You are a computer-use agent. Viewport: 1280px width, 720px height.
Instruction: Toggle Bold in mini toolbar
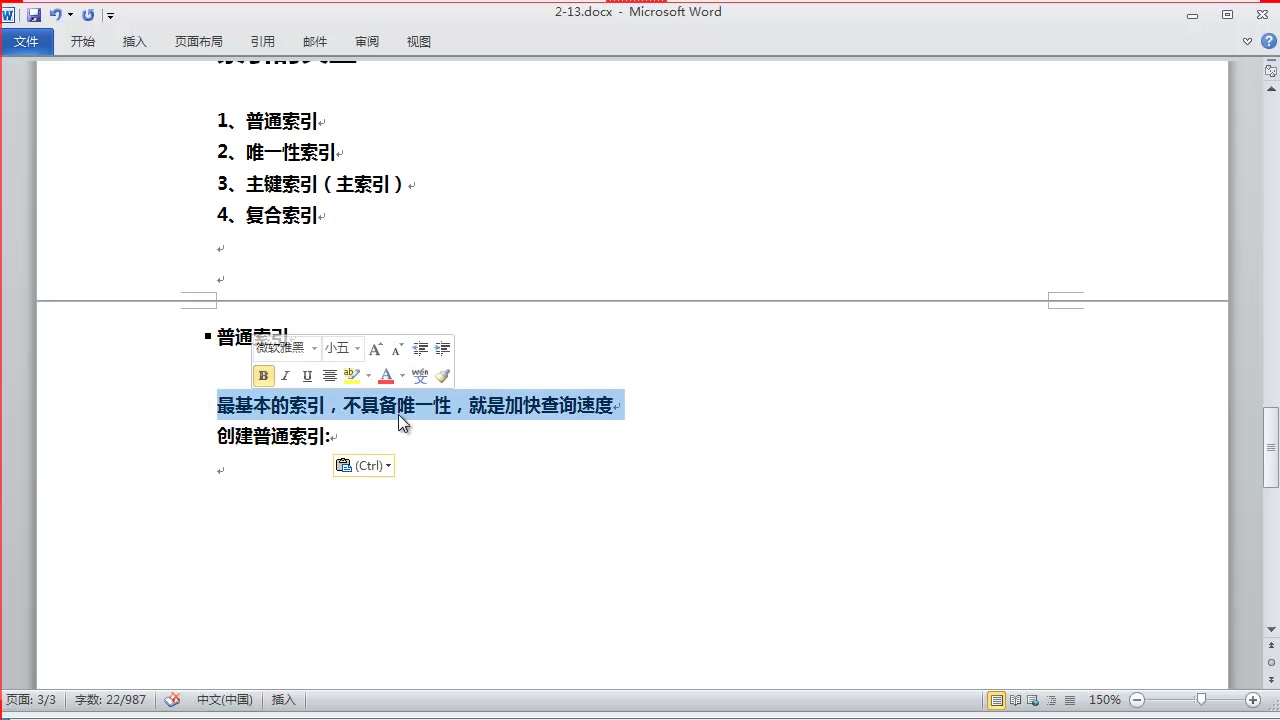(263, 376)
